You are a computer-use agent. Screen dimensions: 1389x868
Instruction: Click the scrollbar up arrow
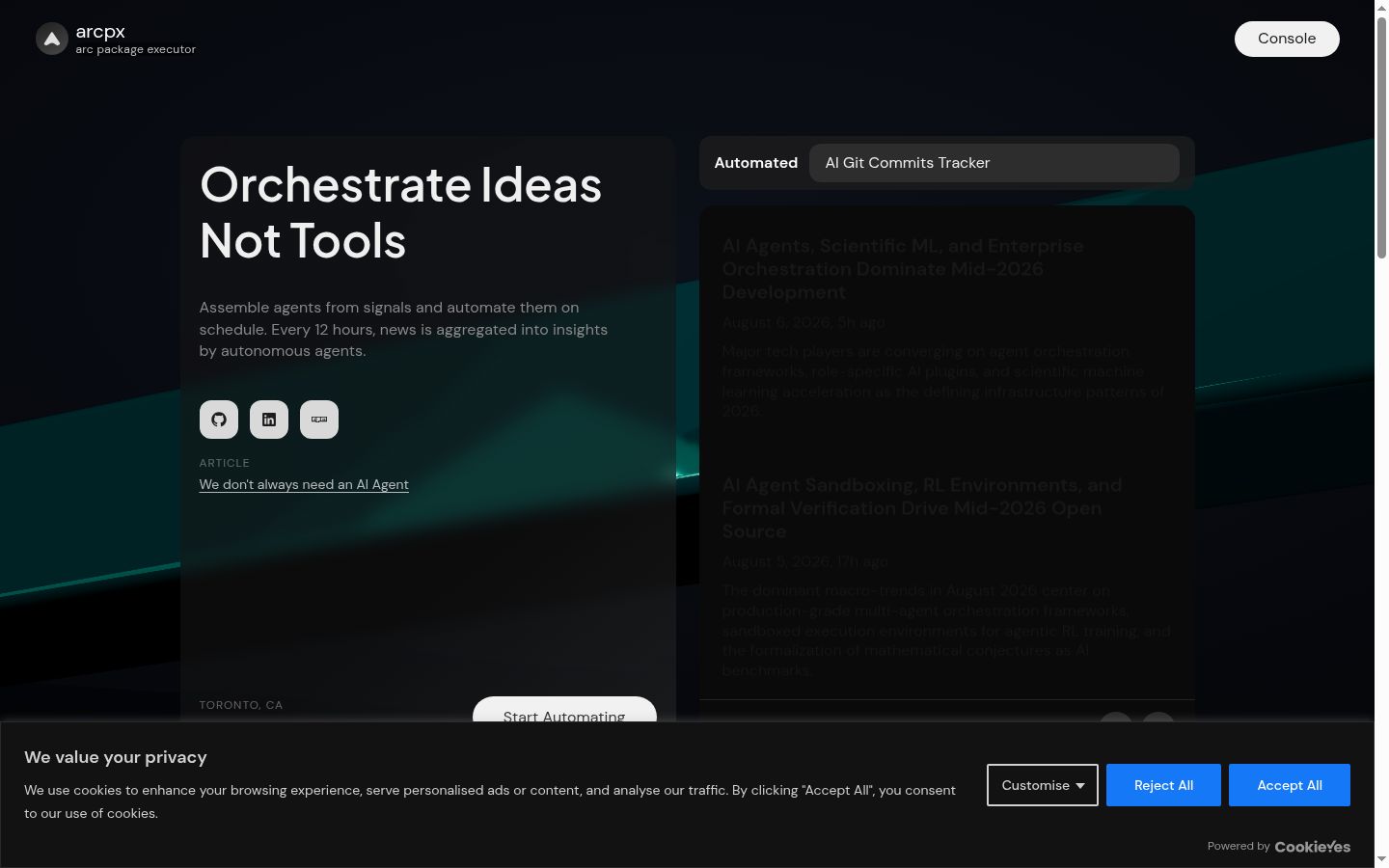coord(1381,8)
